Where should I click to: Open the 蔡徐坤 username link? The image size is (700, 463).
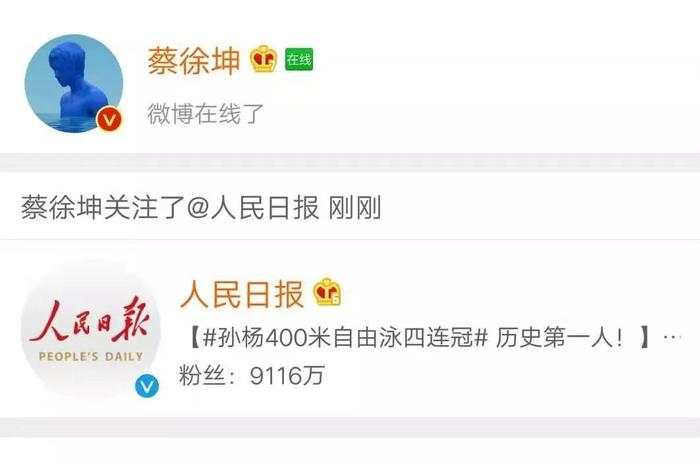click(x=194, y=60)
